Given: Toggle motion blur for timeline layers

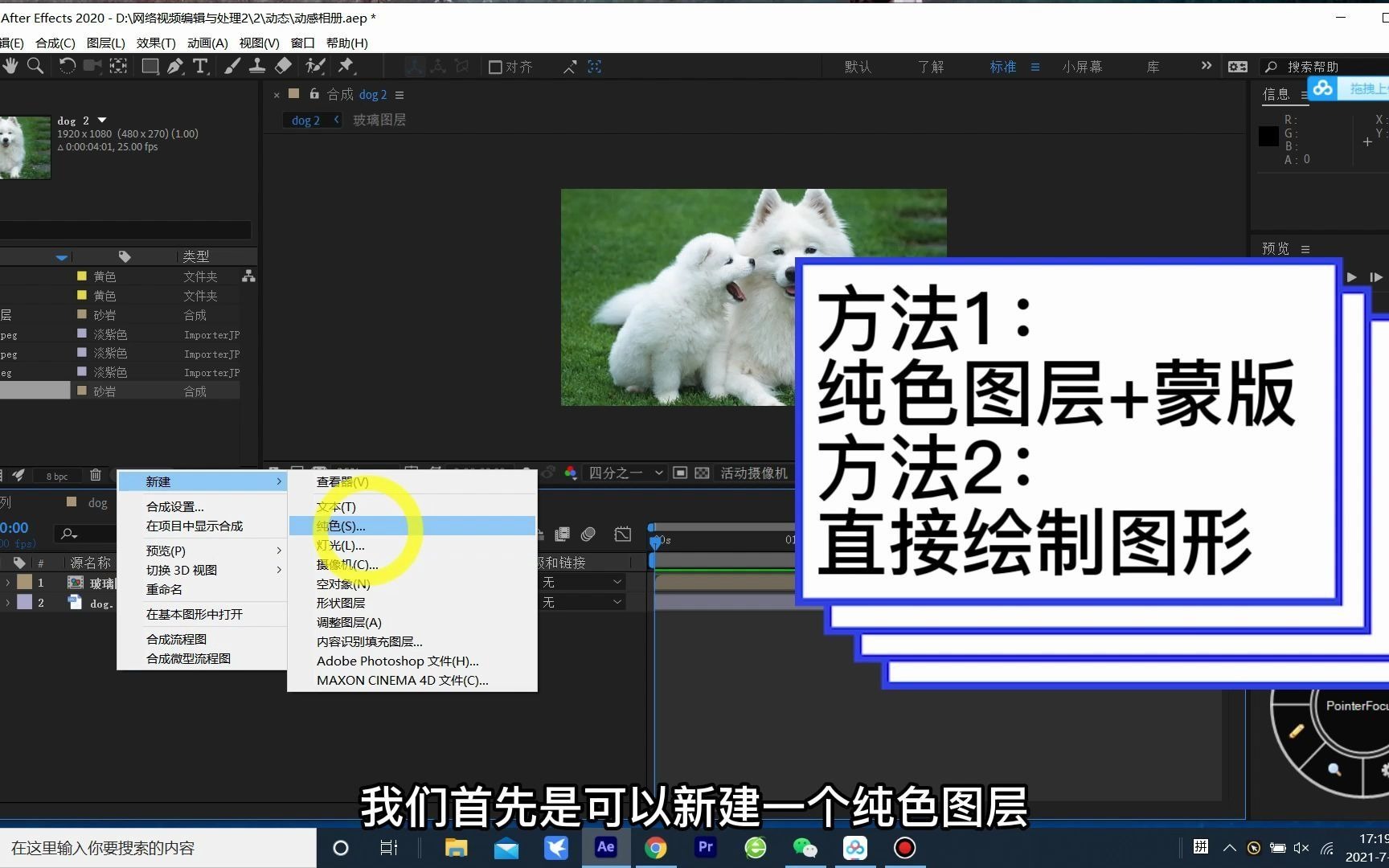Looking at the screenshot, I should 588,534.
